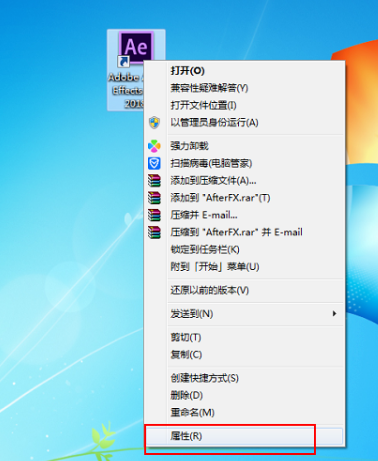The image size is (378, 461).
Task: Click the WinRAR icon beside 压缩并 E-mail
Action: (154, 215)
